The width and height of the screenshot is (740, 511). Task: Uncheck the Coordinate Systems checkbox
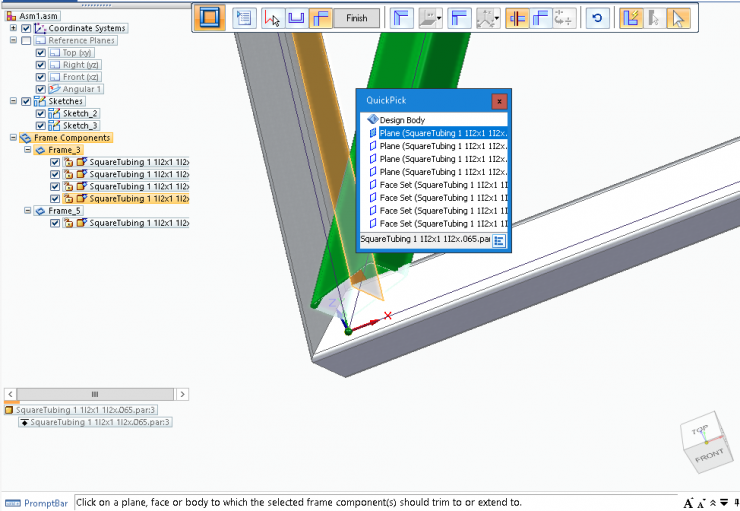tap(26, 28)
